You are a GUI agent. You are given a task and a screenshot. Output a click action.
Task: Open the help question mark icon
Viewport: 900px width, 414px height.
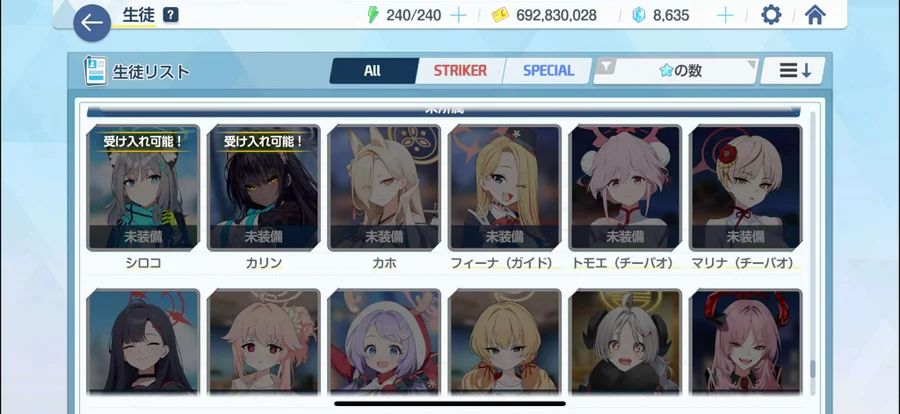pos(170,15)
